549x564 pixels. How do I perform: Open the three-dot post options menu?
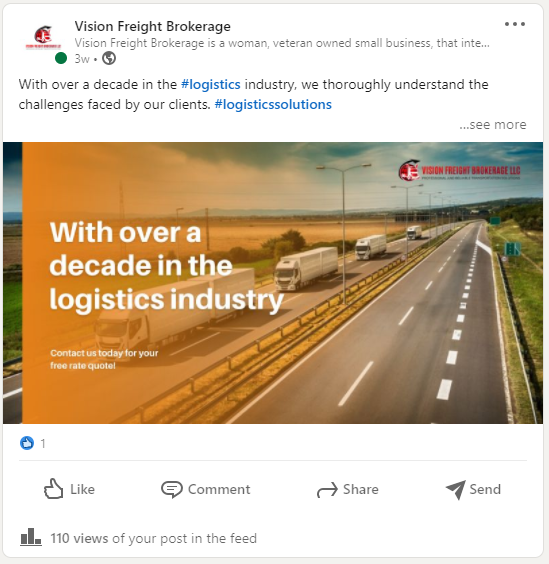(514, 24)
